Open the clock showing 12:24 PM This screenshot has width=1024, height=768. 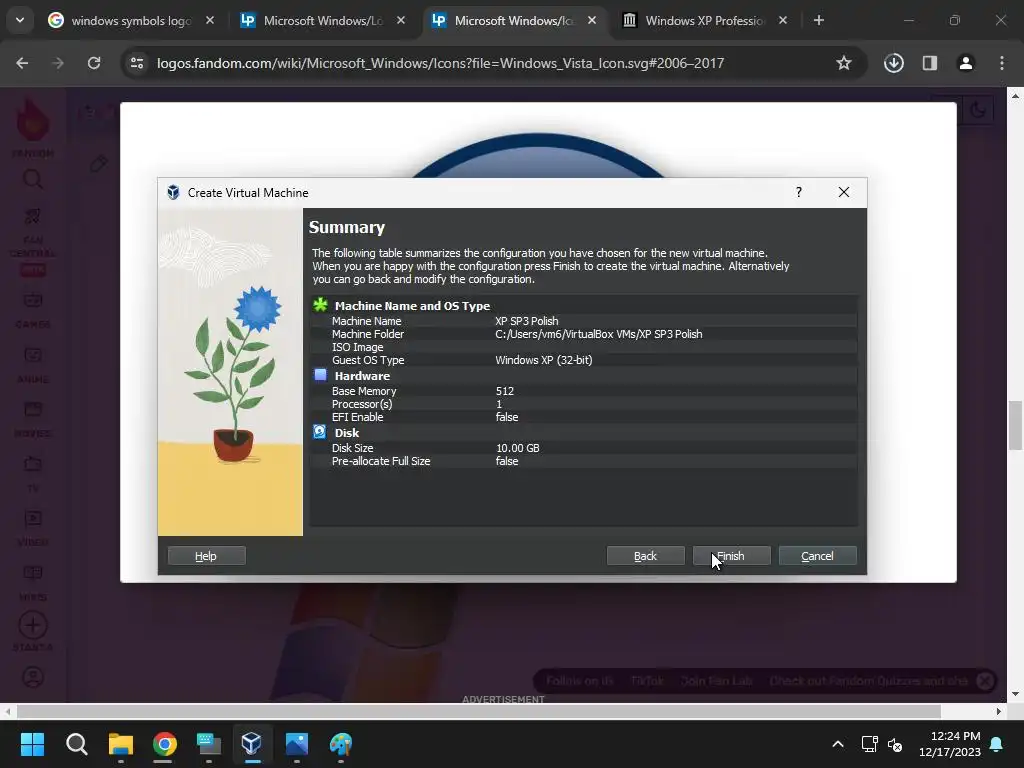point(950,744)
